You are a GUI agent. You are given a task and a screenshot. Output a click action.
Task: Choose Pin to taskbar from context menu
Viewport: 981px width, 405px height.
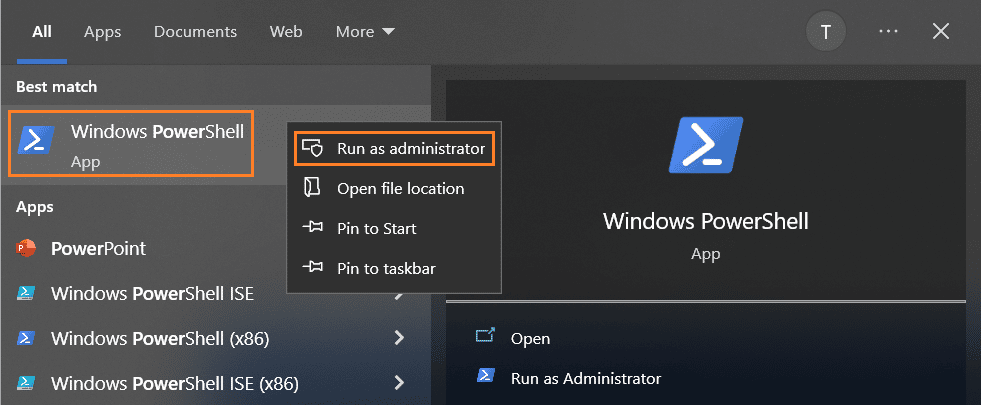(385, 268)
